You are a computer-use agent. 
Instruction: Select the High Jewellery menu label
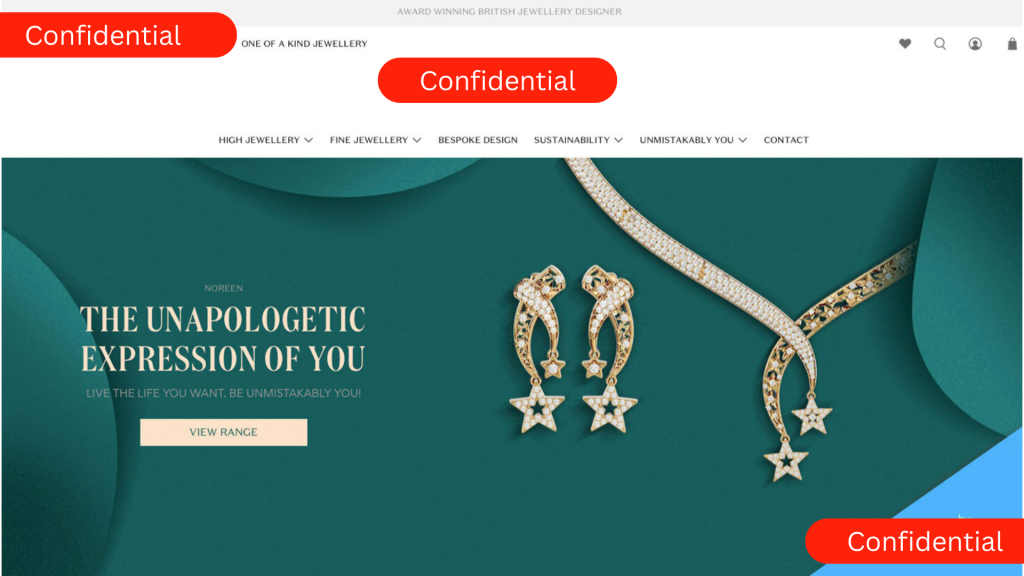(x=259, y=140)
